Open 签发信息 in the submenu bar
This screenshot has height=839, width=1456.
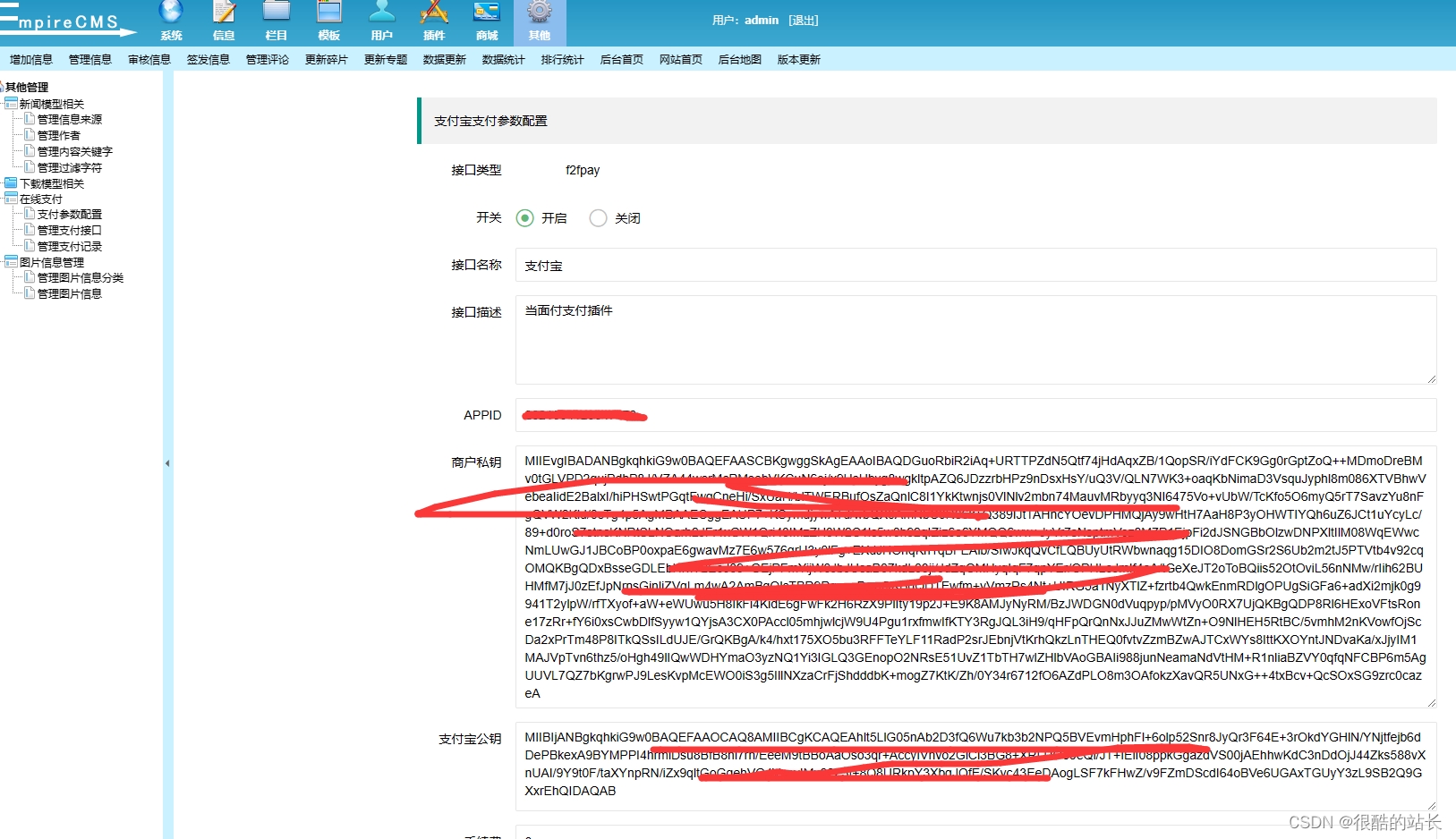pos(209,60)
